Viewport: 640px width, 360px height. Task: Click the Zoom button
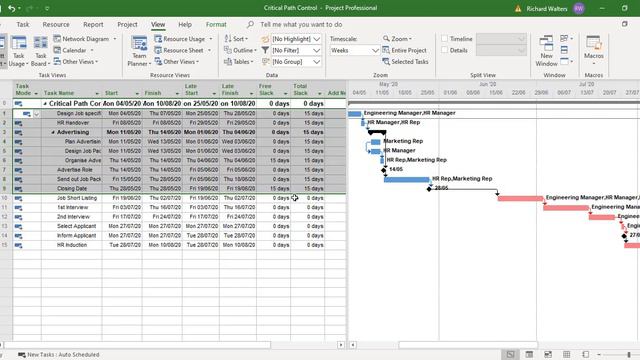[x=397, y=39]
